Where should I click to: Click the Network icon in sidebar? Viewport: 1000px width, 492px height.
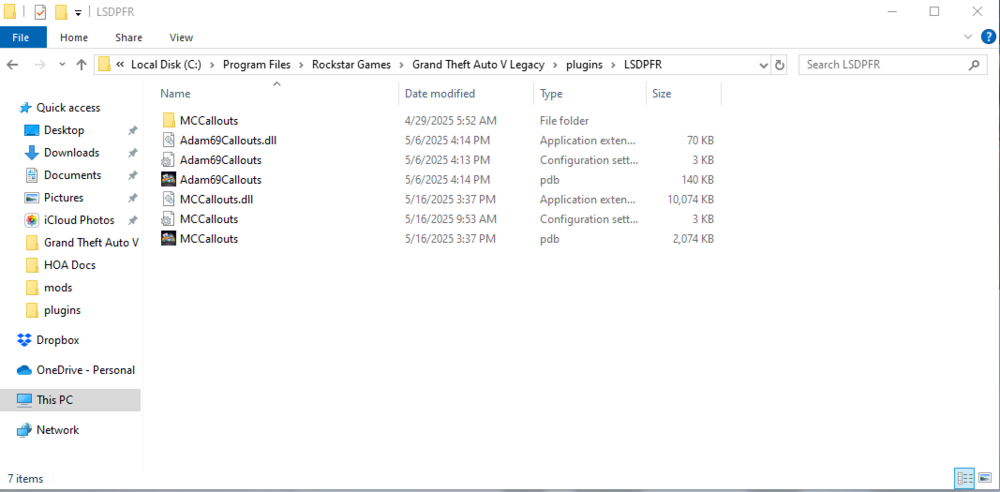click(x=24, y=430)
